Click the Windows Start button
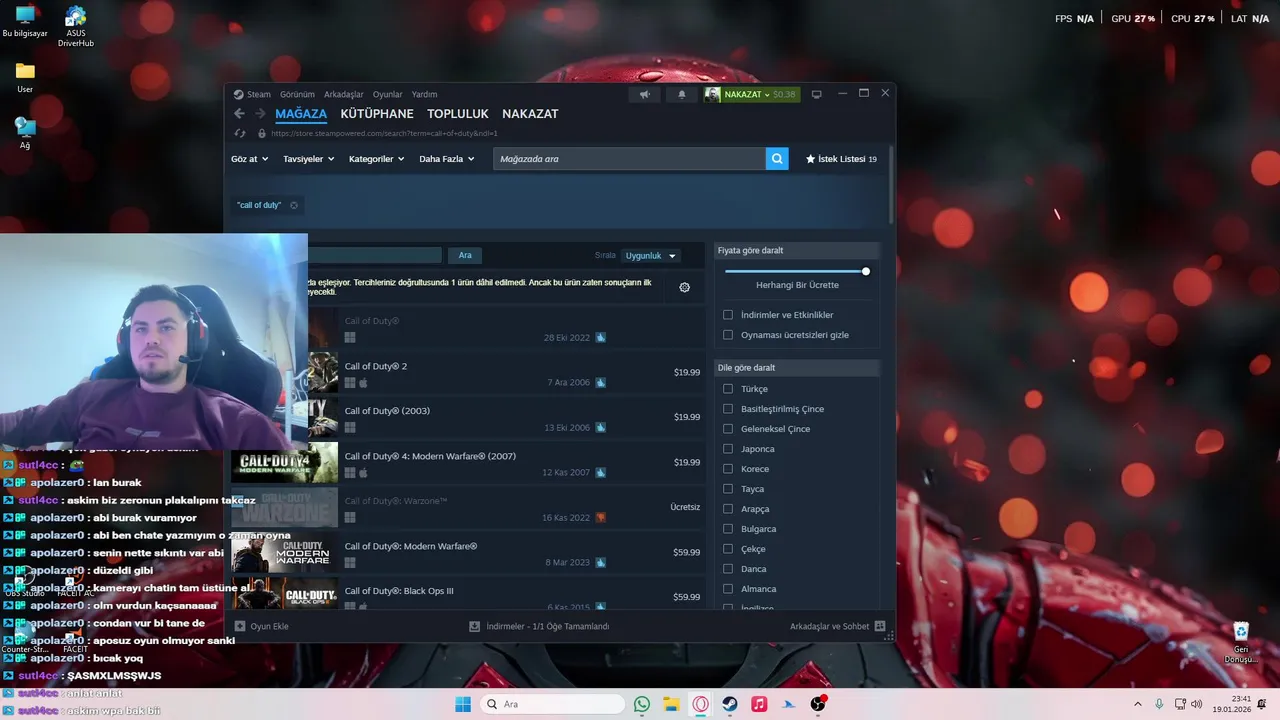 pos(463,704)
